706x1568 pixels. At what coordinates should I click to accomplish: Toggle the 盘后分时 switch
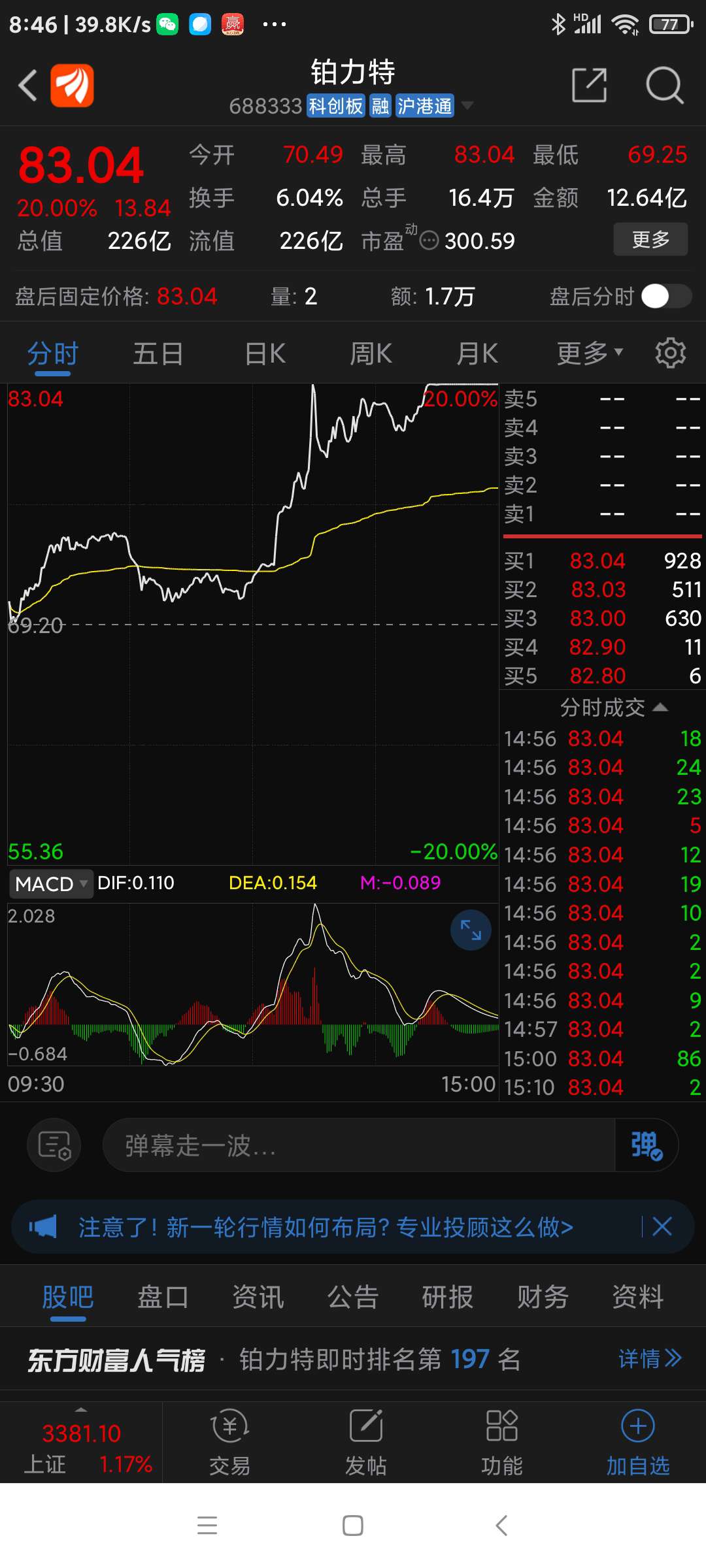coord(666,296)
